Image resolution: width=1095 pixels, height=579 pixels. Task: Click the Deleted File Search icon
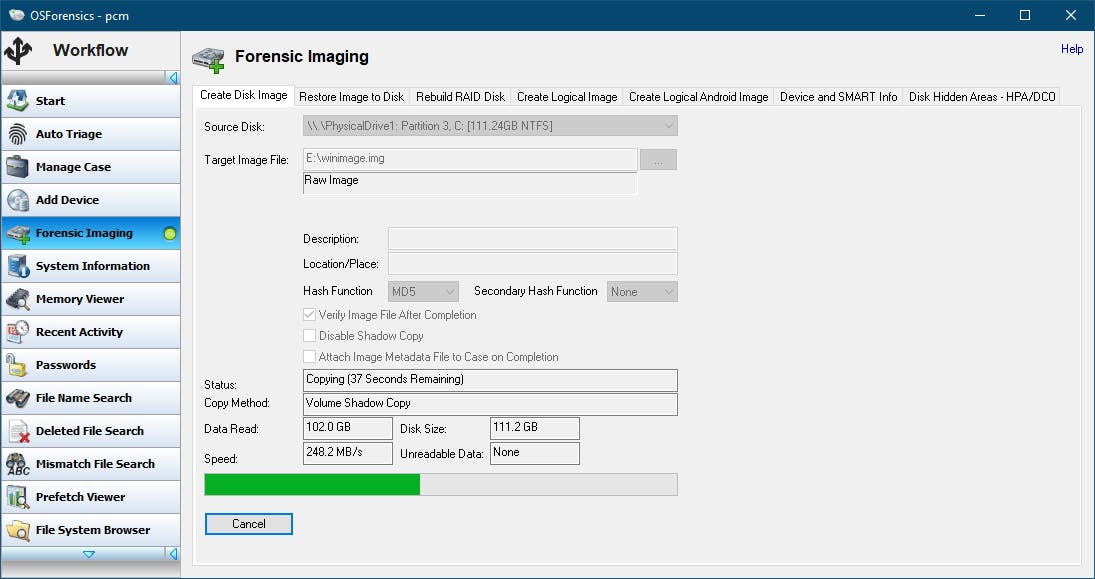[17, 431]
